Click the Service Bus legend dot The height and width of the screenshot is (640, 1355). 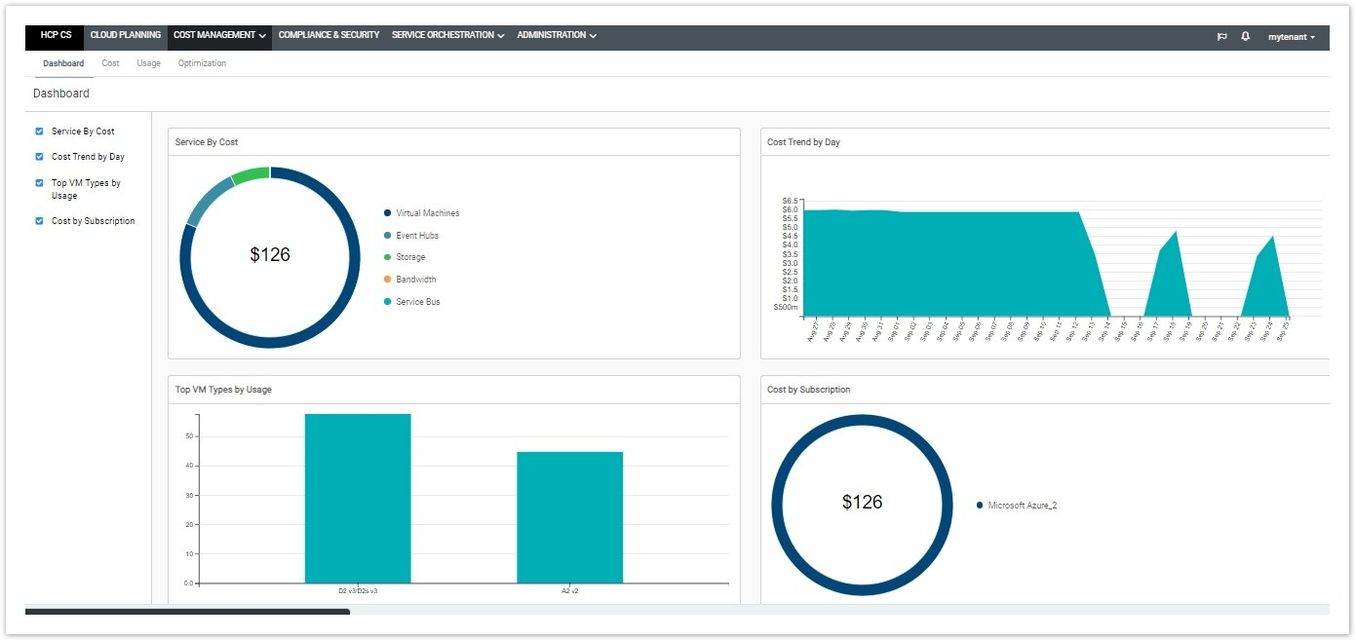coord(387,302)
